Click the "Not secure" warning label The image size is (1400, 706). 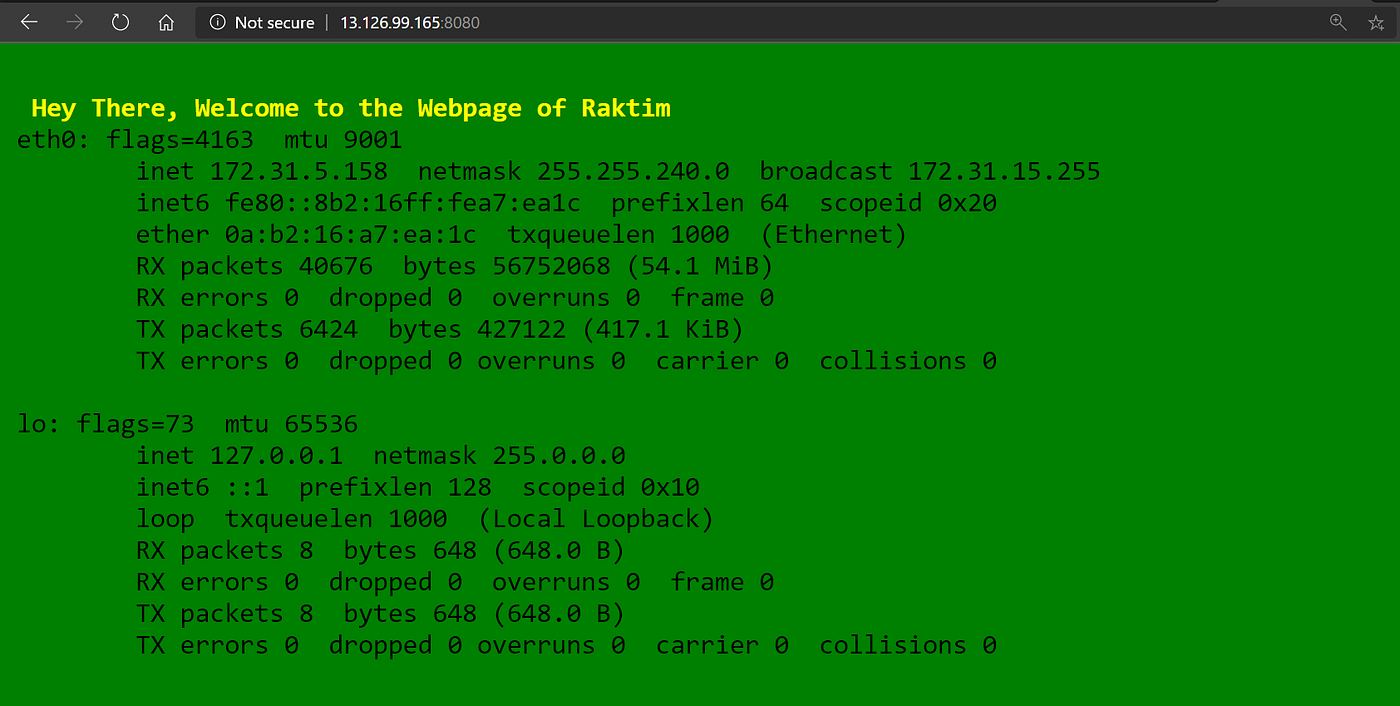tap(274, 22)
